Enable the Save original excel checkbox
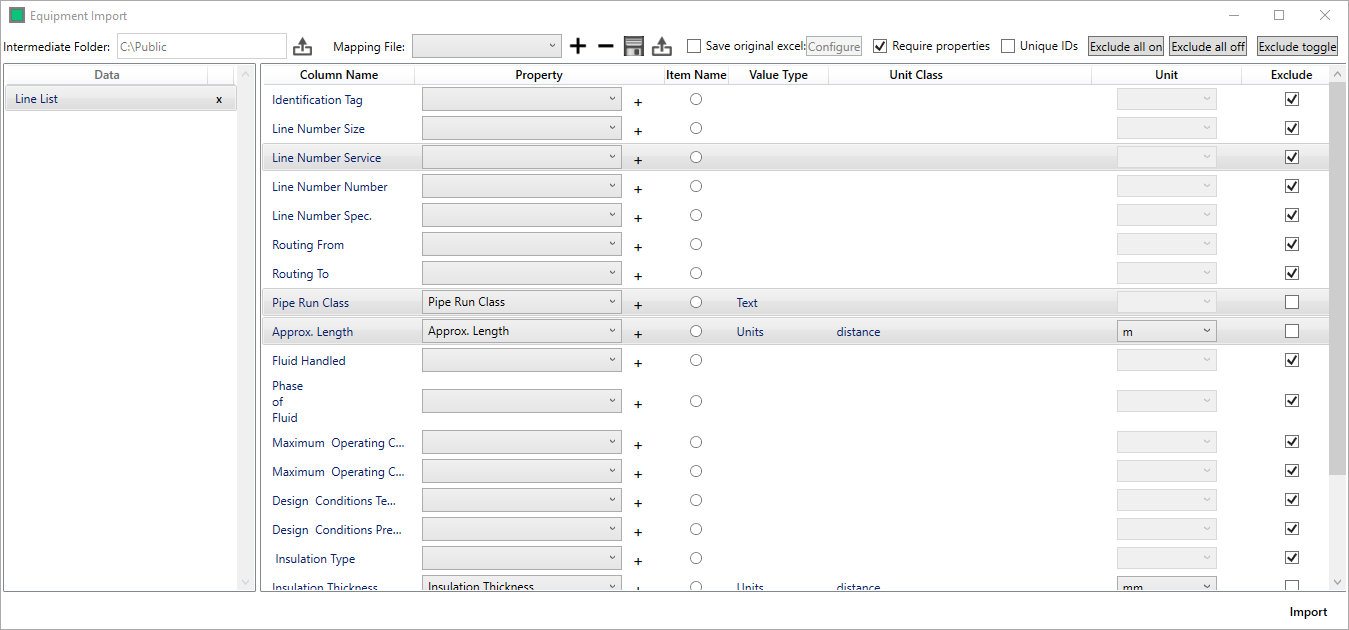This screenshot has height=630, width=1349. click(x=694, y=46)
